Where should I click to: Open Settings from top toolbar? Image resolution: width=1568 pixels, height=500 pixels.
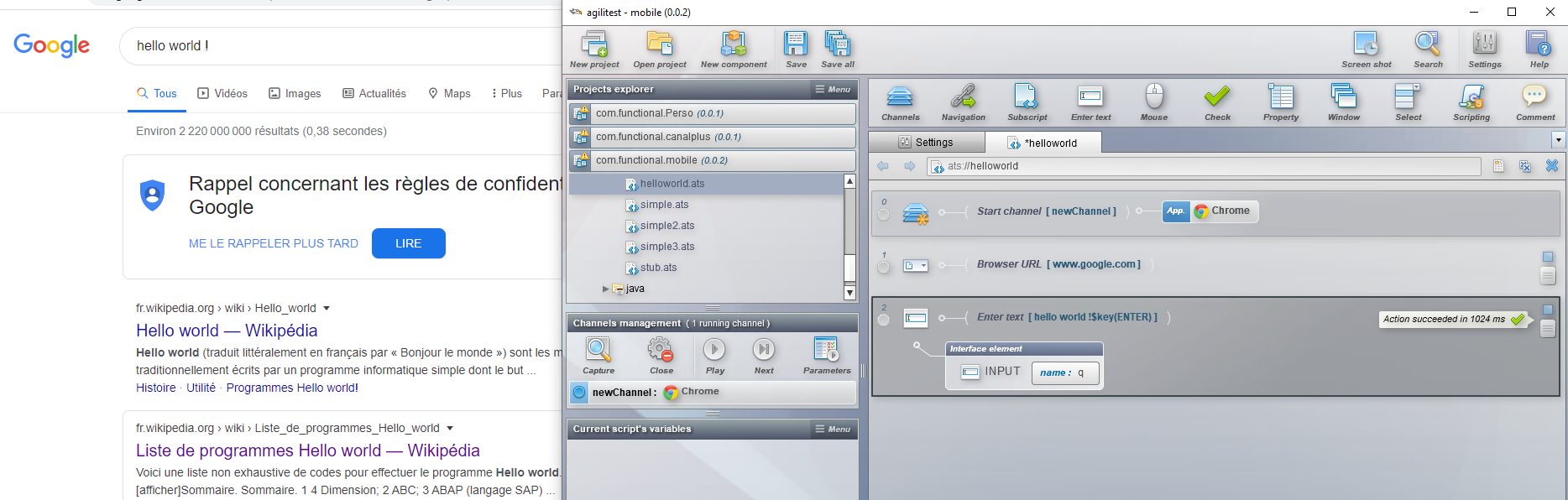click(1485, 49)
